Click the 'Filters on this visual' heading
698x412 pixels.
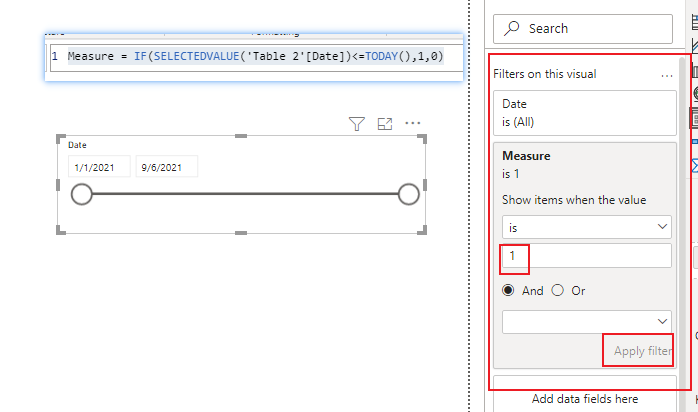[x=544, y=74]
